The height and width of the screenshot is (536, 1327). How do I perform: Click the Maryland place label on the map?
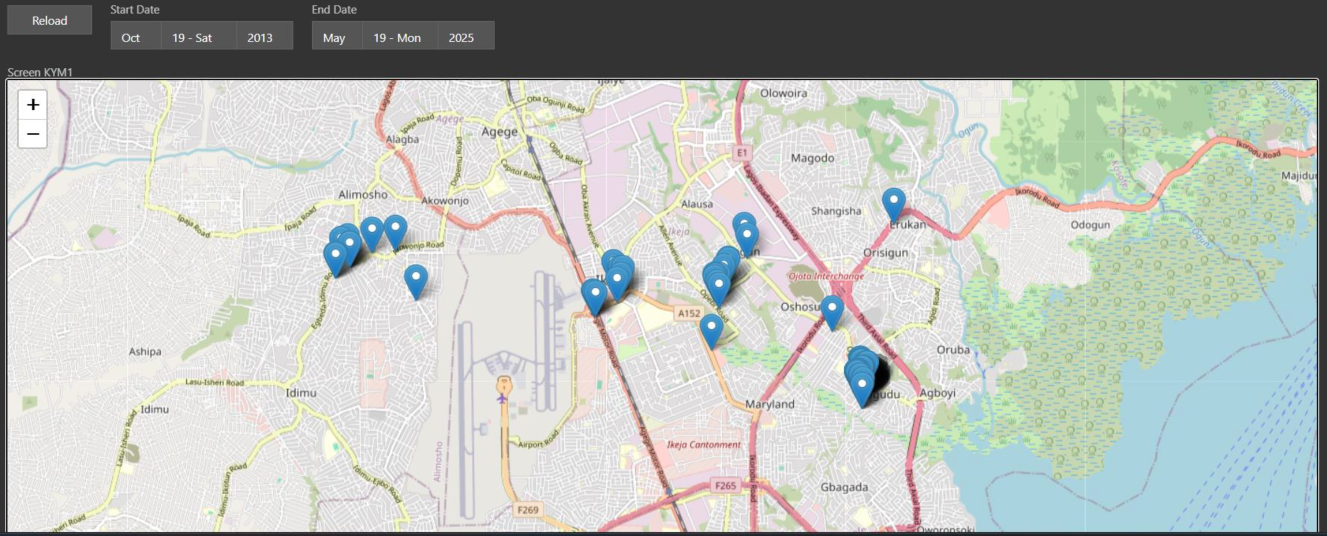pos(770,404)
